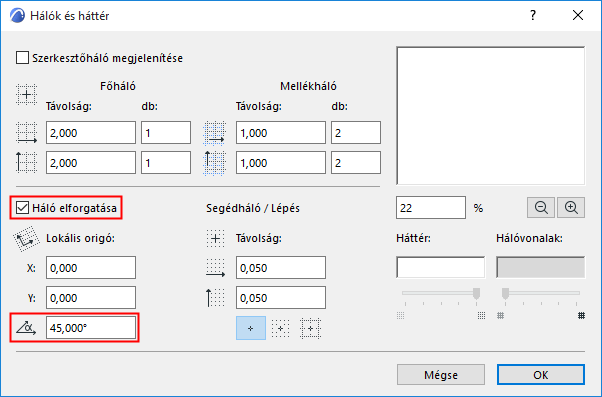Click the Mégse button
602x397 pixels.
(x=441, y=375)
